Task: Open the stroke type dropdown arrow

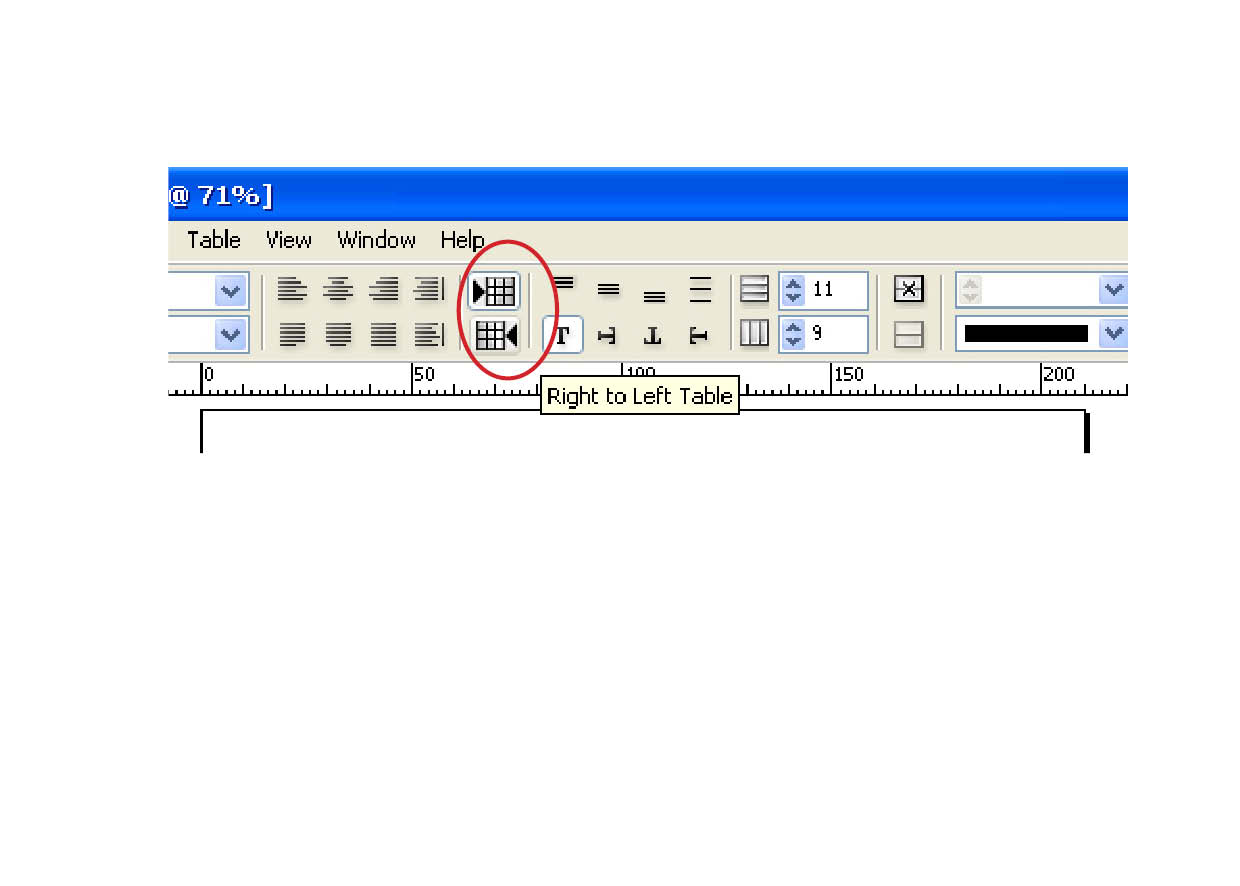Action: [x=1113, y=334]
